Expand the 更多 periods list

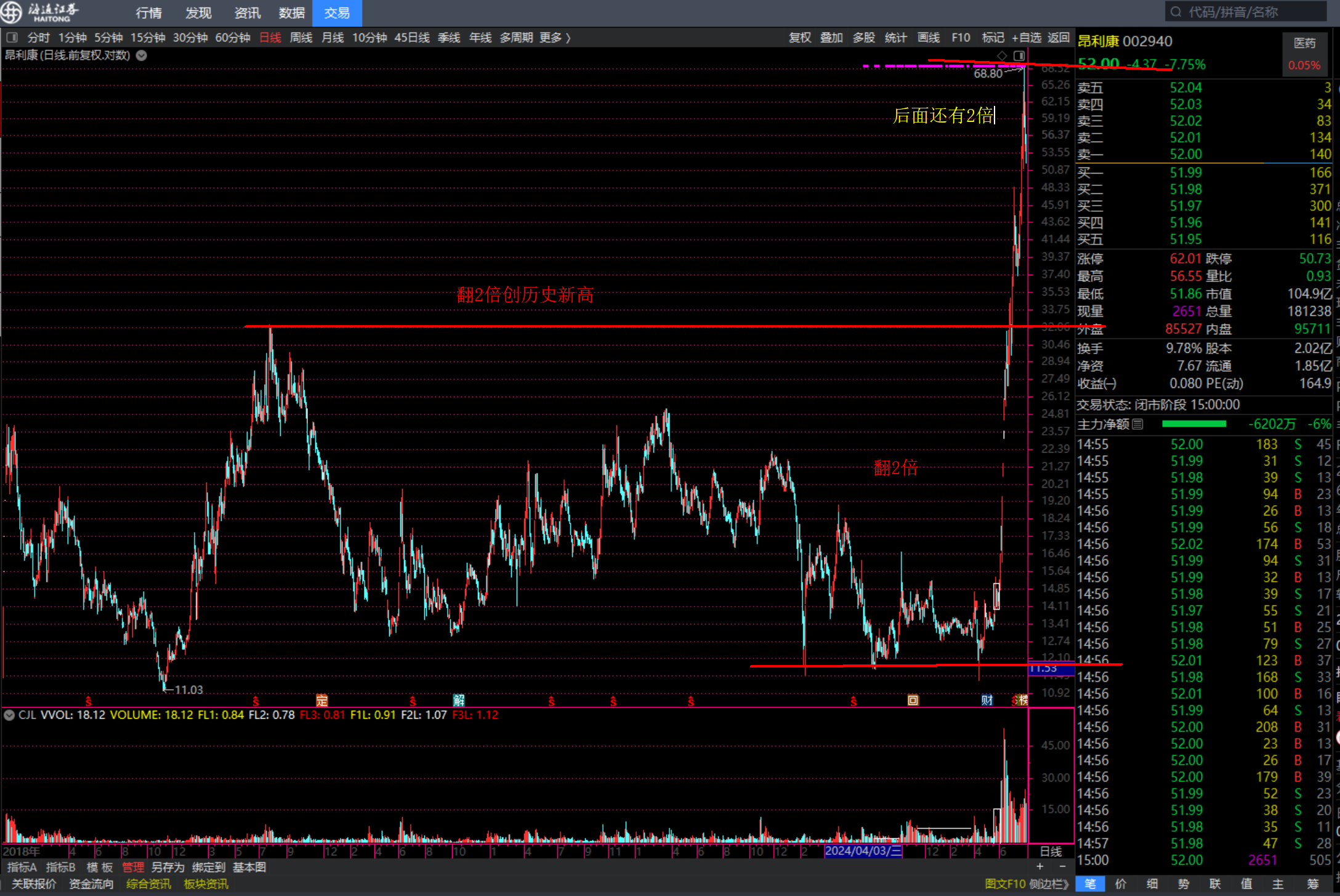coord(555,38)
